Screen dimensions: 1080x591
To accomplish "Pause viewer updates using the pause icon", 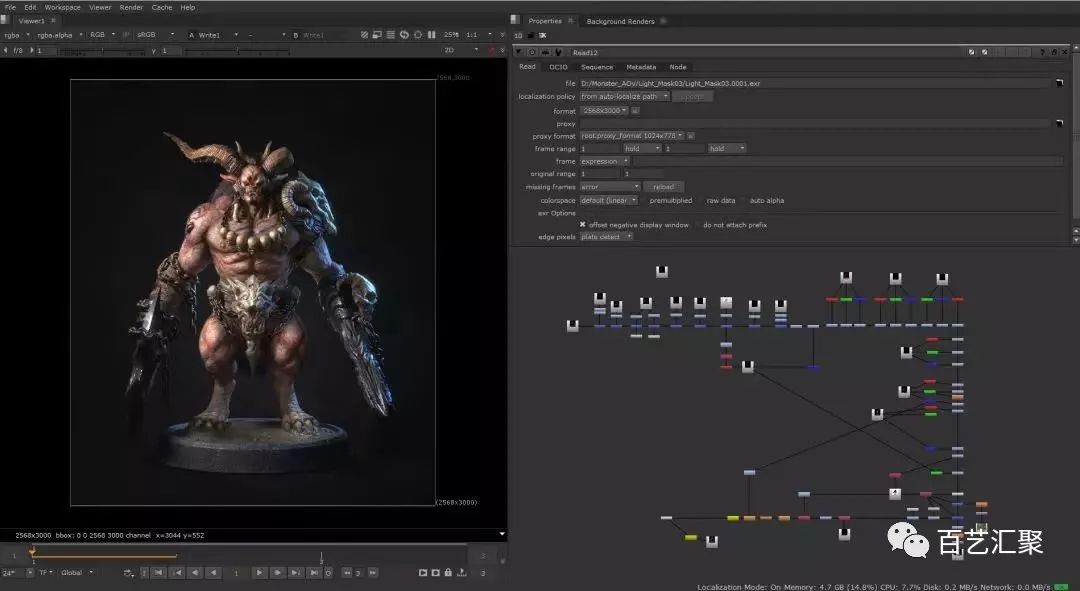I will [432, 33].
